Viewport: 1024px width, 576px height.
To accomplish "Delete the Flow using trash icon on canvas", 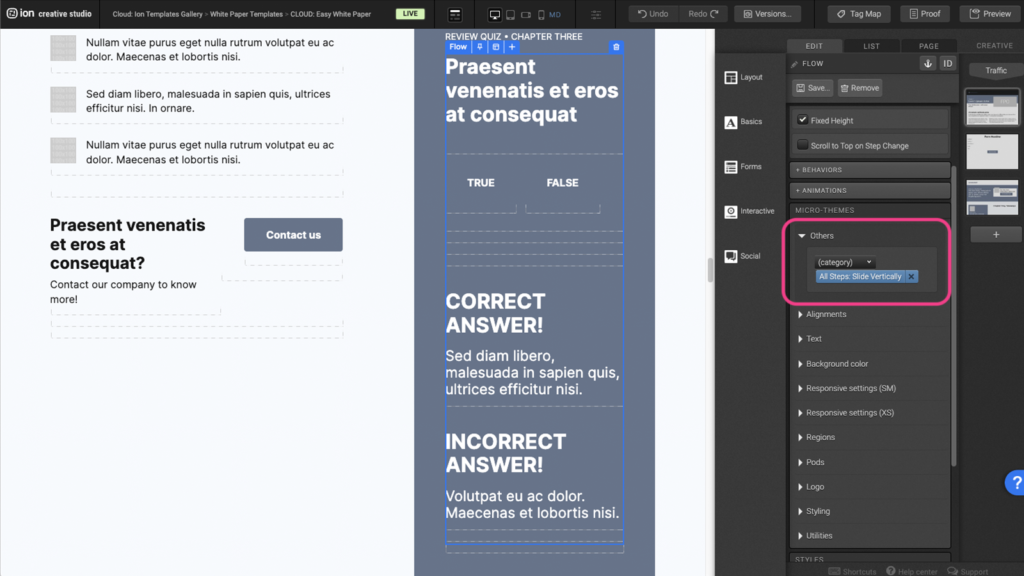I will click(616, 47).
